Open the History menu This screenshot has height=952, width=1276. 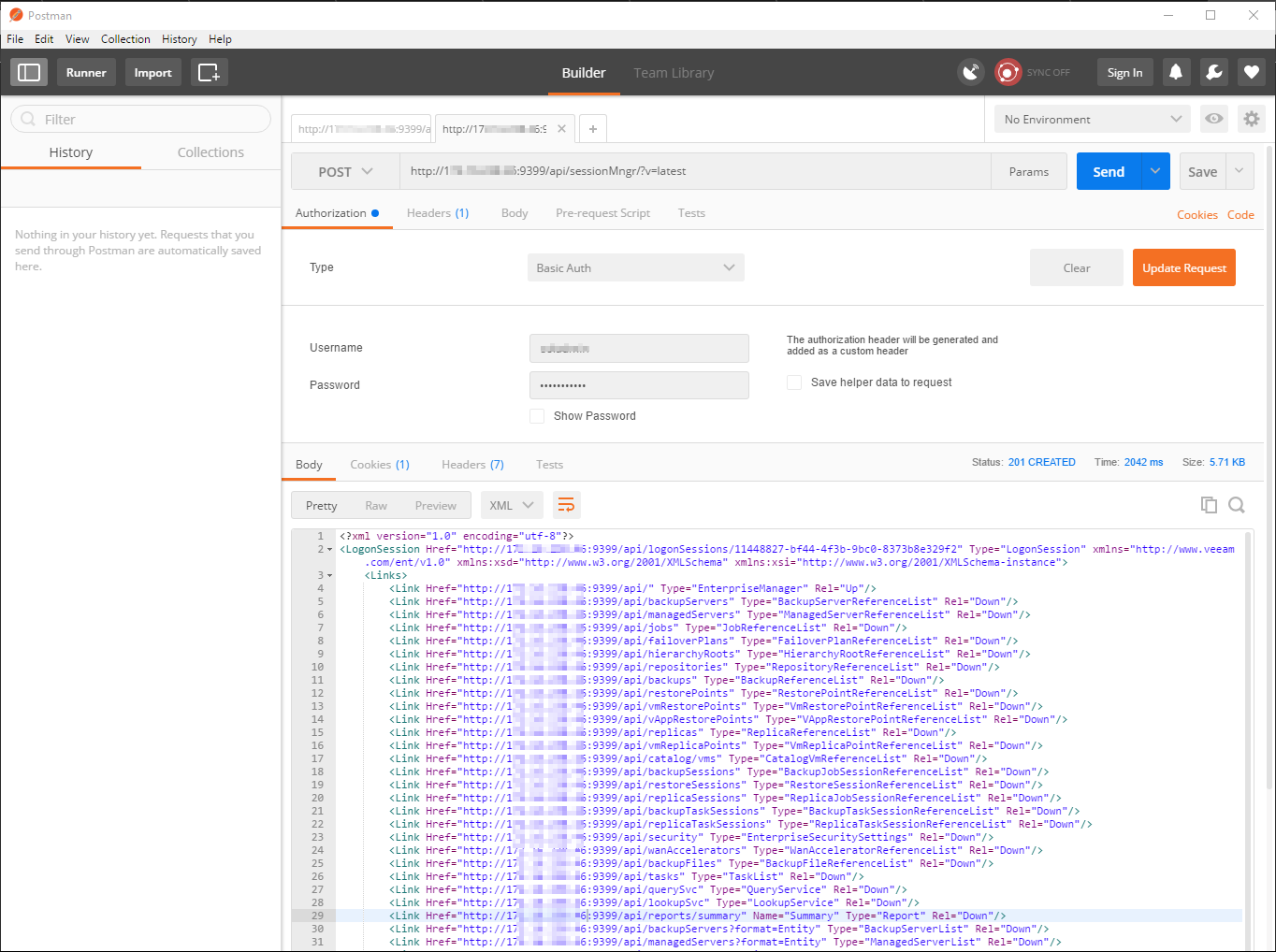click(x=180, y=39)
